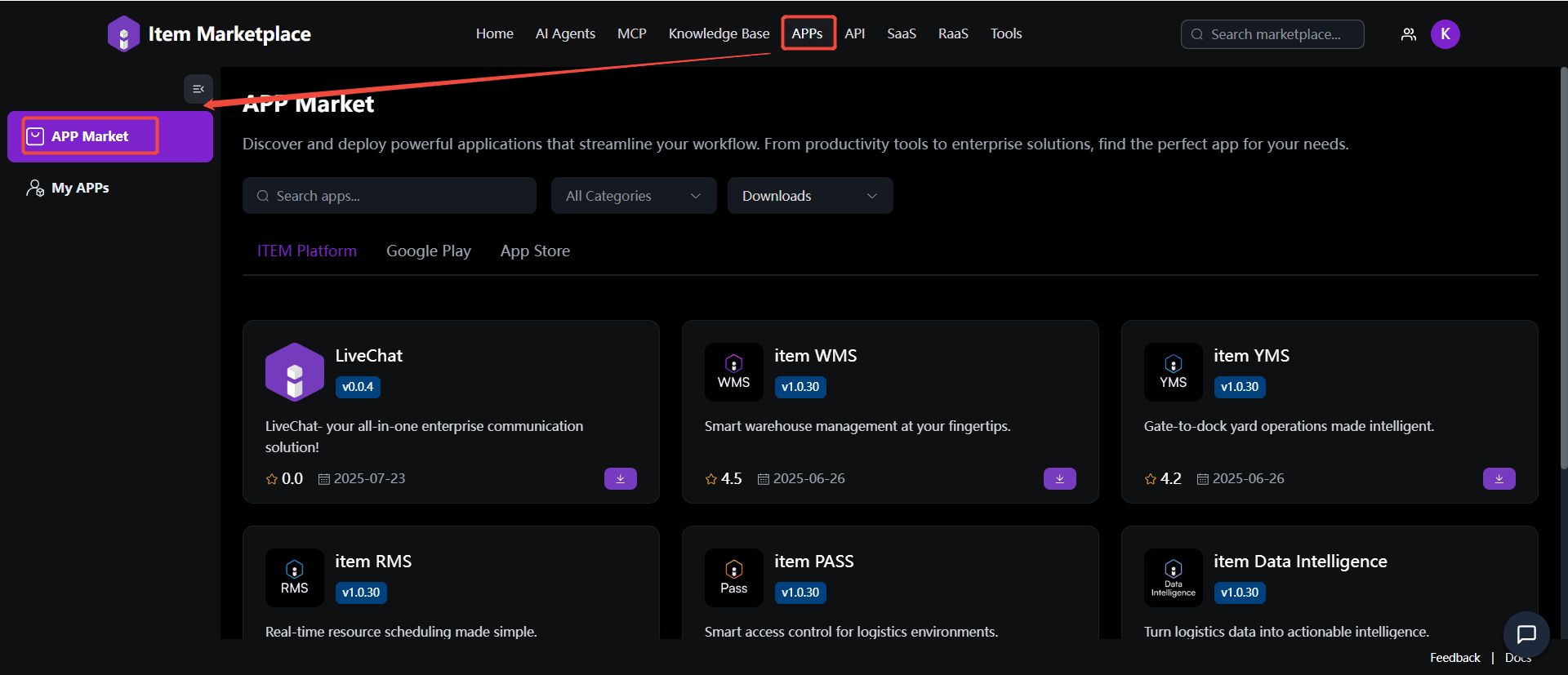Open MCP in top navigation
Image resolution: width=1568 pixels, height=675 pixels.
click(x=632, y=33)
